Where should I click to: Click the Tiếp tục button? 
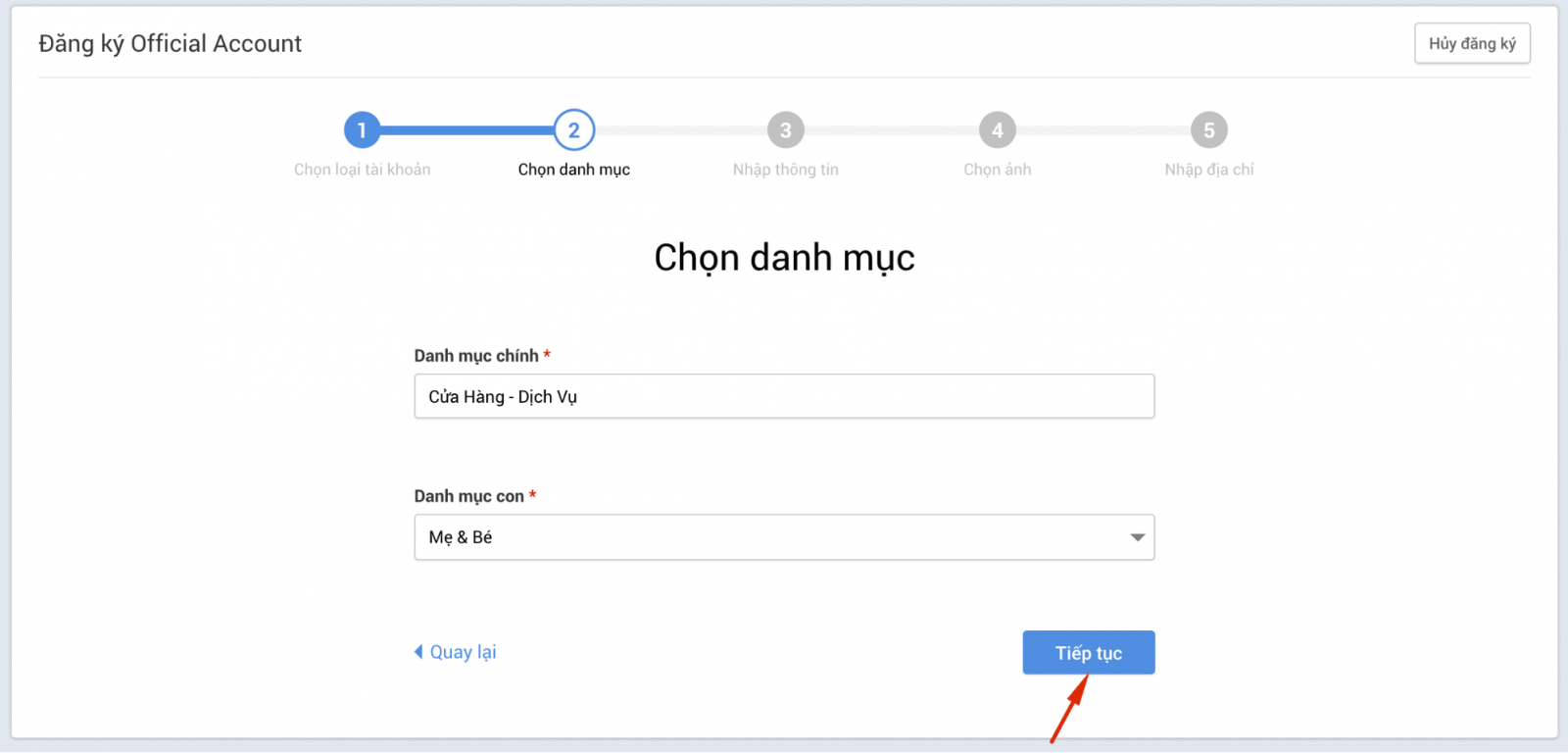1088,652
